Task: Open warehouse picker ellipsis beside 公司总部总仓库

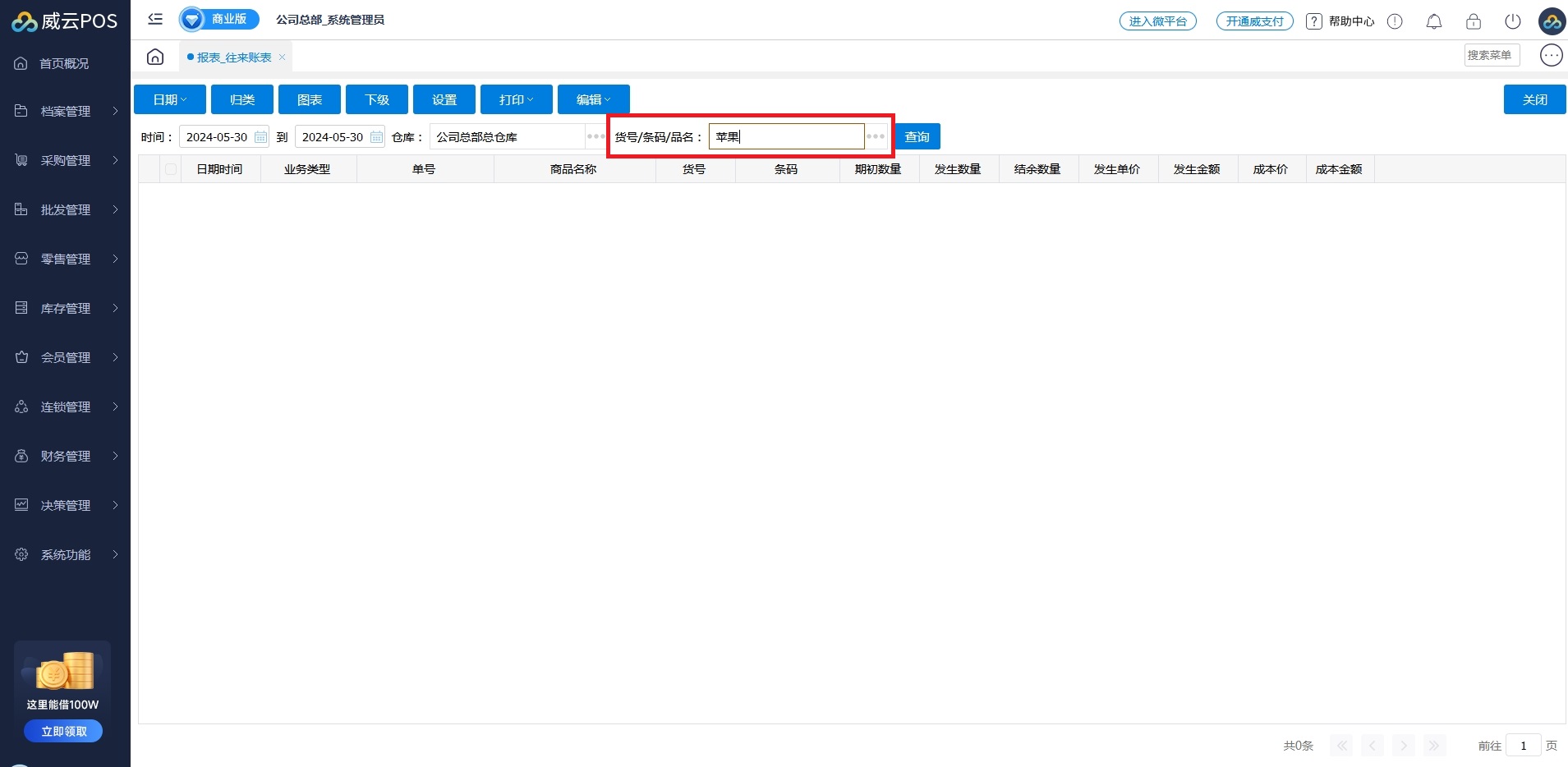Action: click(x=595, y=136)
